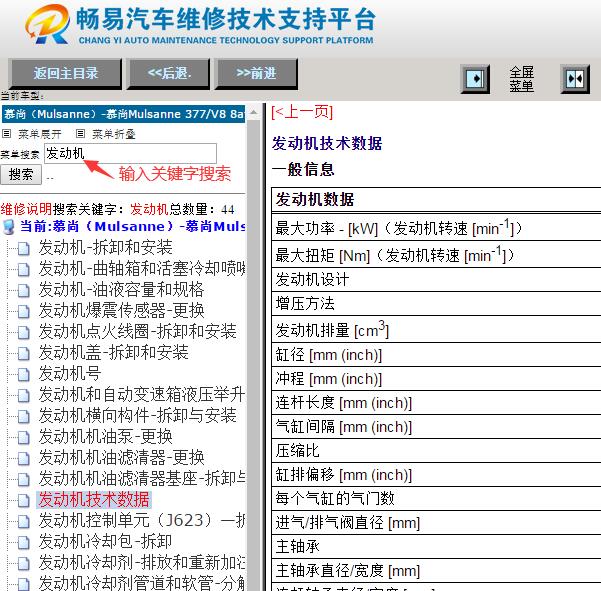Focus the 菜单搜索 keyword input field
The image size is (601, 591).
pos(130,153)
